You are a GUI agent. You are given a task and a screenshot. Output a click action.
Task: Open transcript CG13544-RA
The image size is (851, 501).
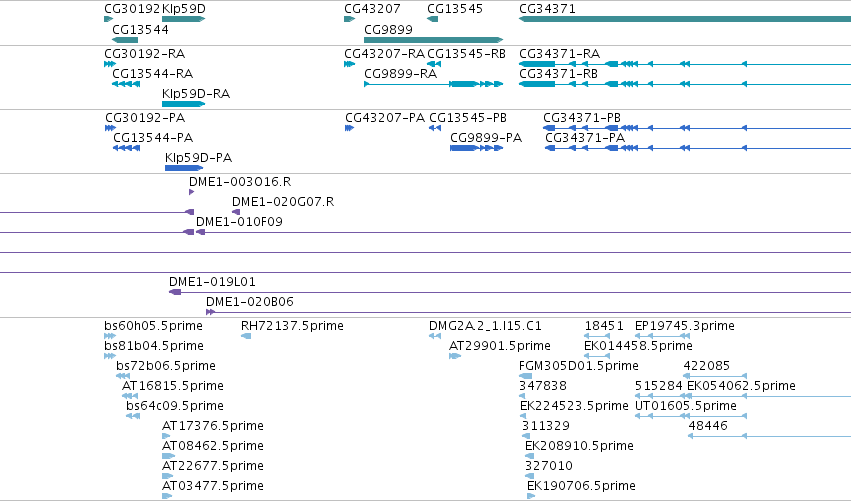click(126, 84)
